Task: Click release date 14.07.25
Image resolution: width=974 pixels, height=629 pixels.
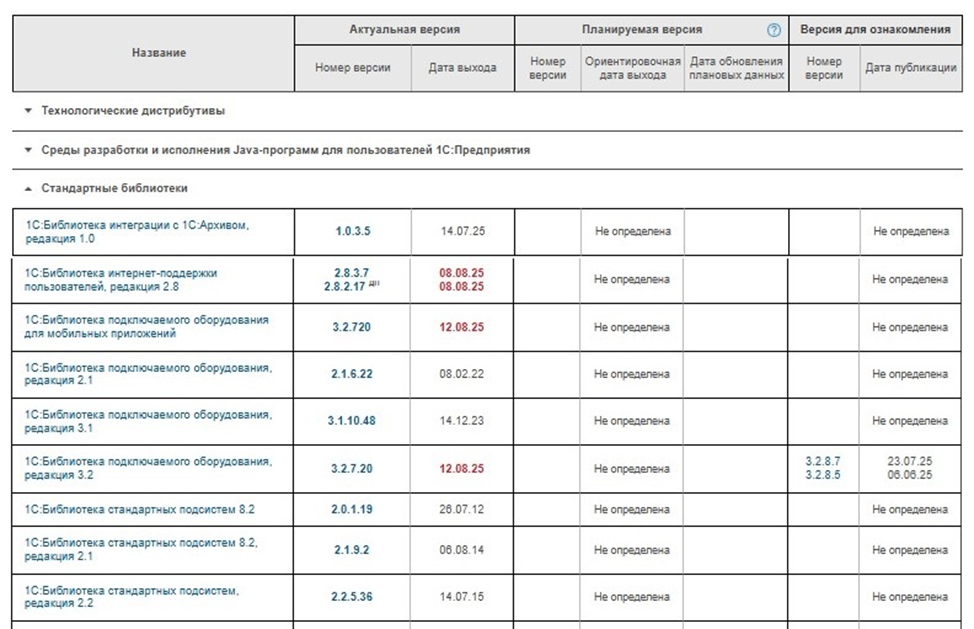Action: tap(463, 231)
